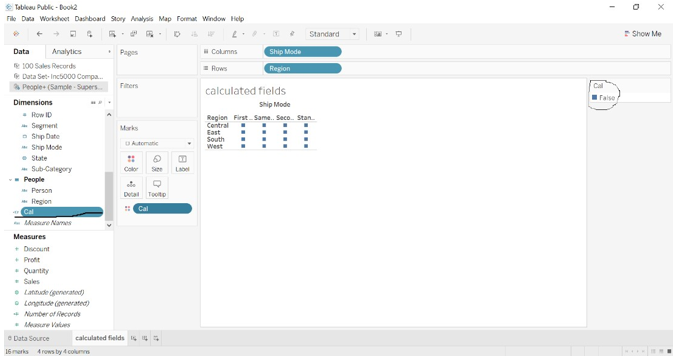Image resolution: width=676 pixels, height=360 pixels.
Task: Switch to the Data Source tab
Action: pos(28,338)
